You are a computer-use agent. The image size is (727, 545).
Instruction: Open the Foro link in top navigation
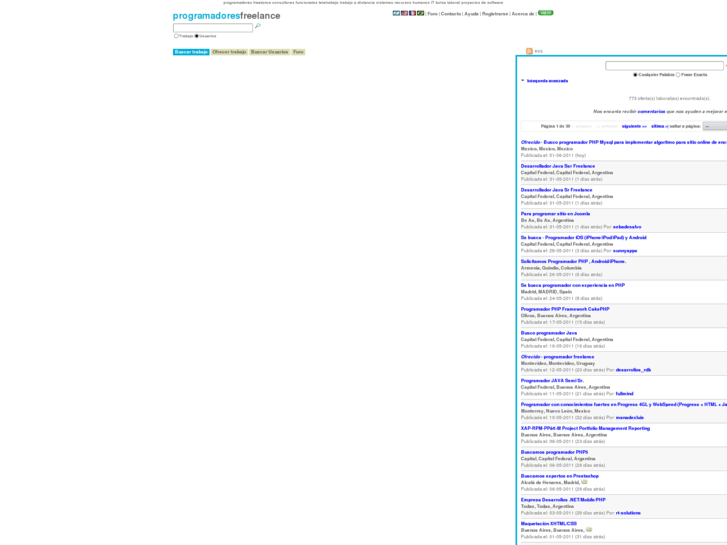click(432, 14)
